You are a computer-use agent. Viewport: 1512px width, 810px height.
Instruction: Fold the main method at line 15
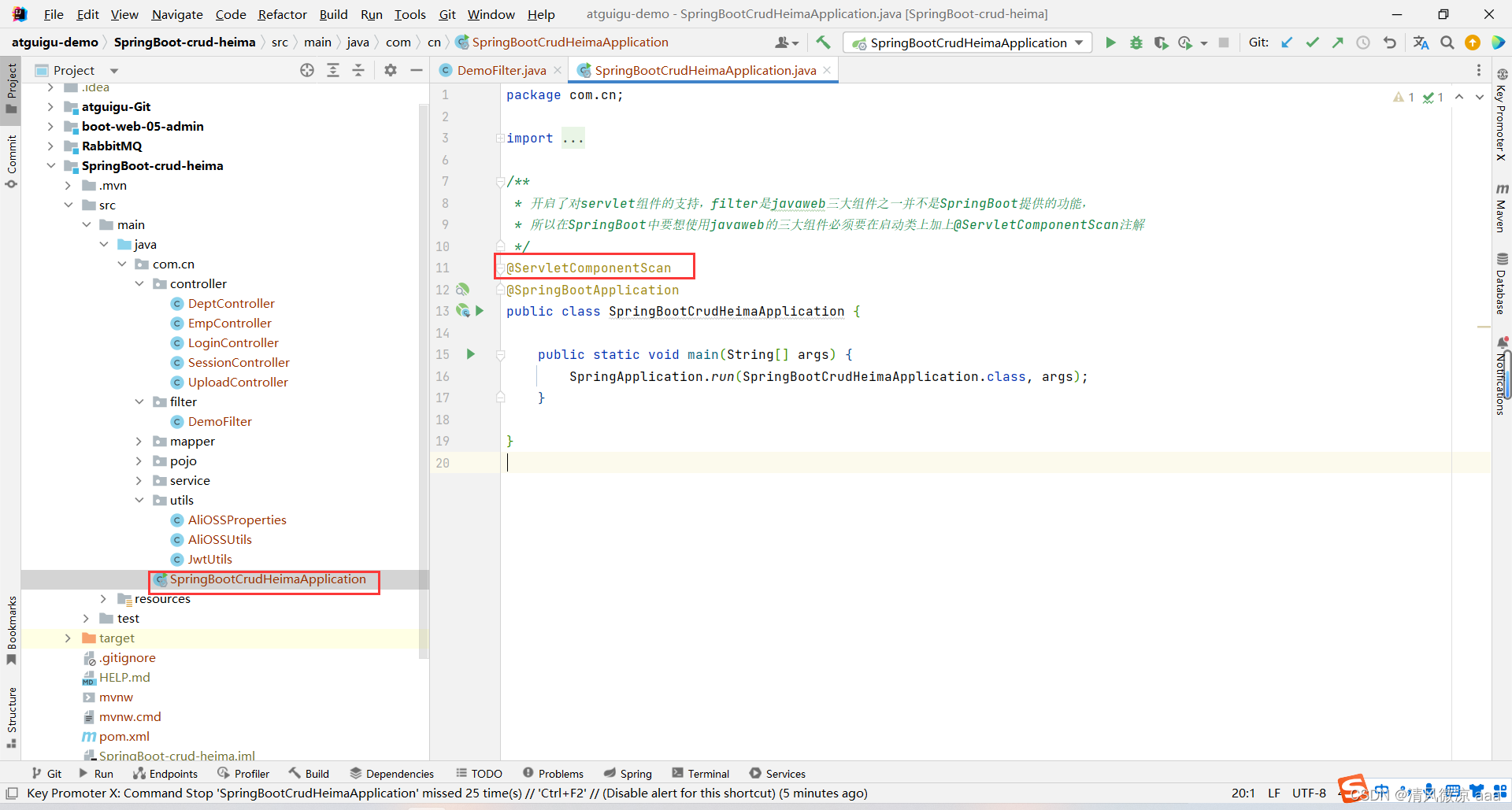500,355
